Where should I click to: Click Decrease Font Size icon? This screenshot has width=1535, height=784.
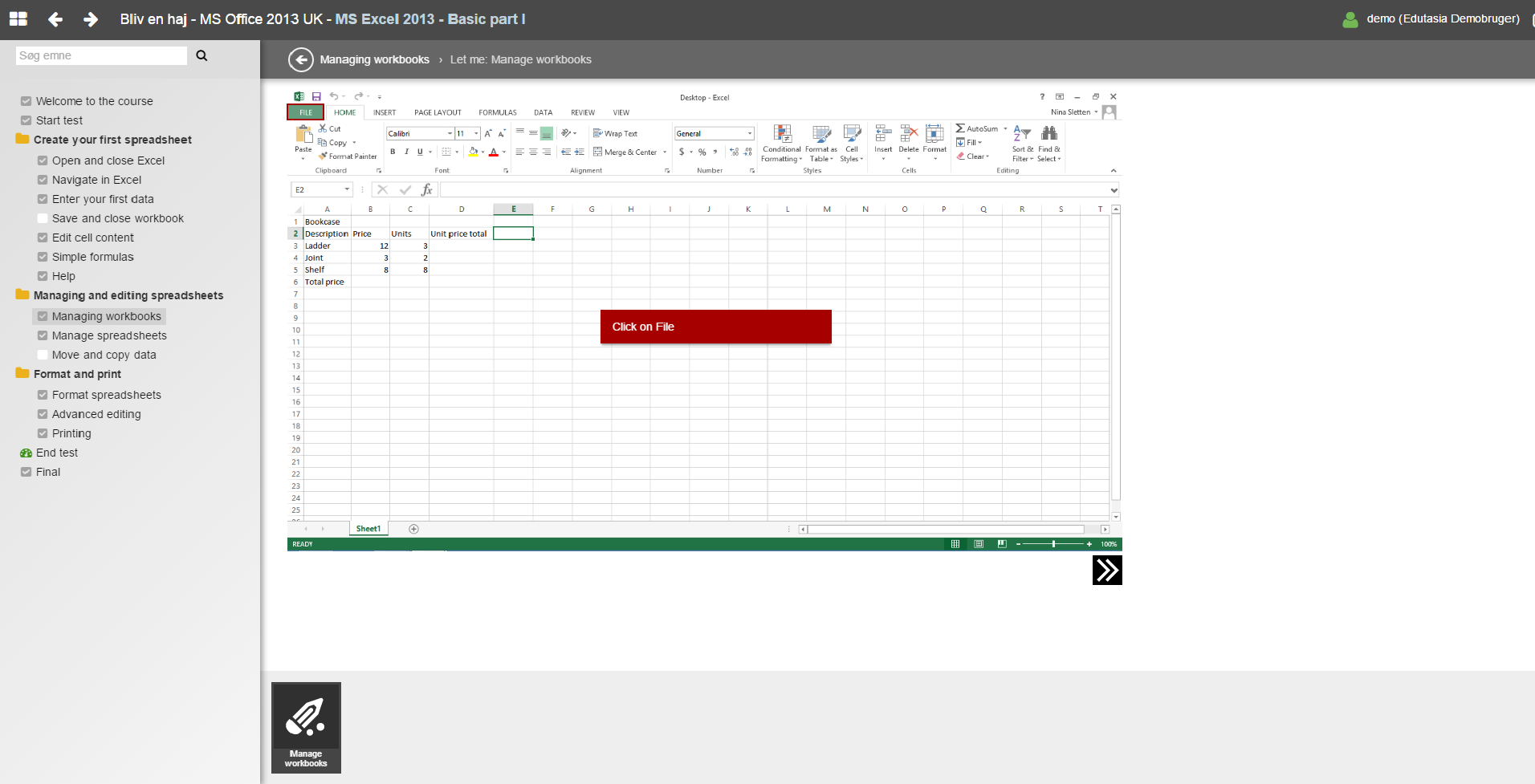[x=502, y=134]
